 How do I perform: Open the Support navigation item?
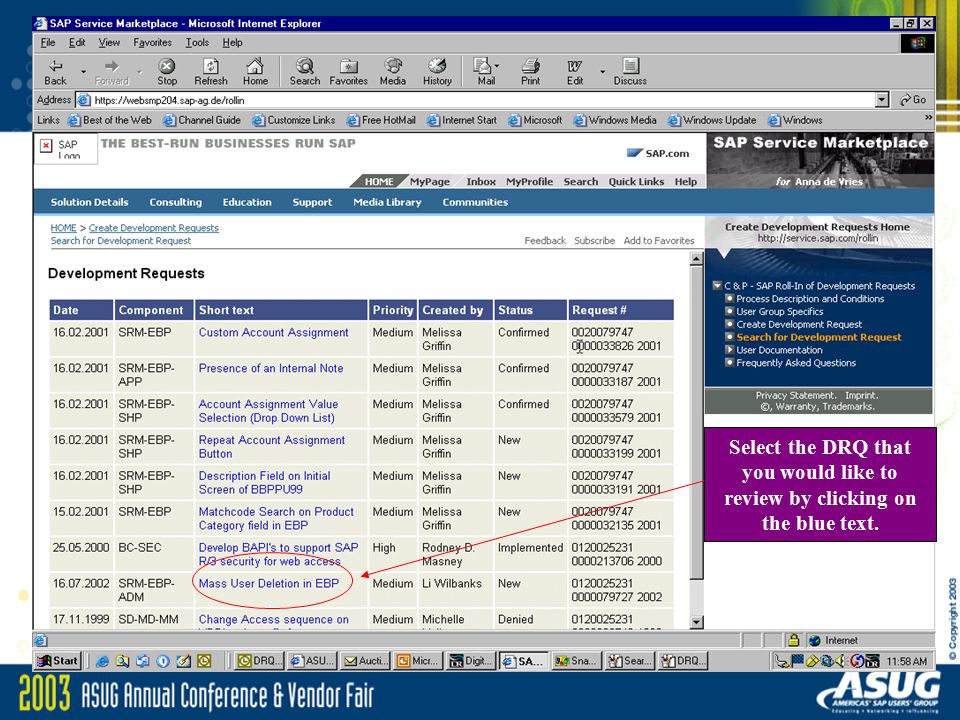coord(312,202)
